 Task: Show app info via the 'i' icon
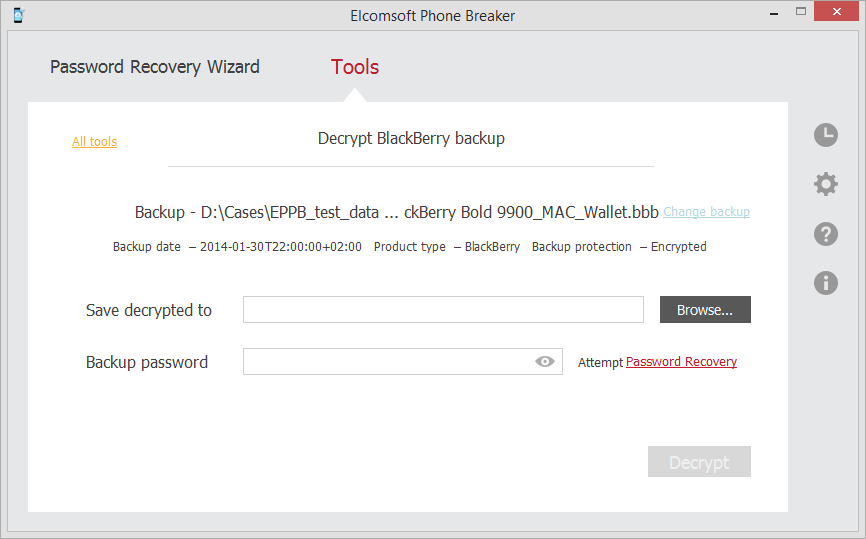[x=825, y=283]
